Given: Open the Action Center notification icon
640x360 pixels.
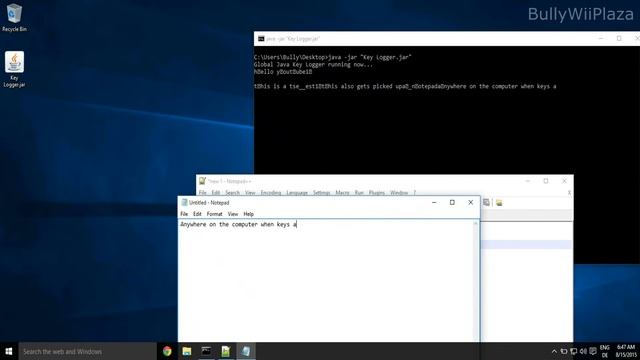Looking at the screenshot, I should tap(593, 351).
